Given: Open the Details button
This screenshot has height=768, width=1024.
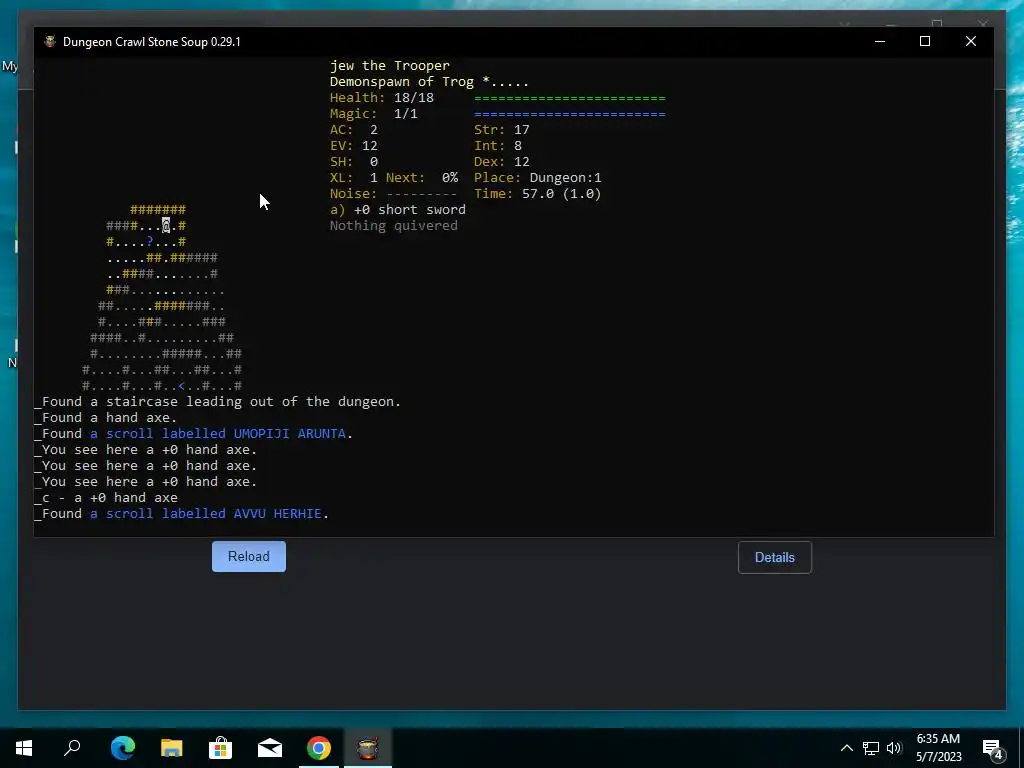Looking at the screenshot, I should [x=775, y=557].
